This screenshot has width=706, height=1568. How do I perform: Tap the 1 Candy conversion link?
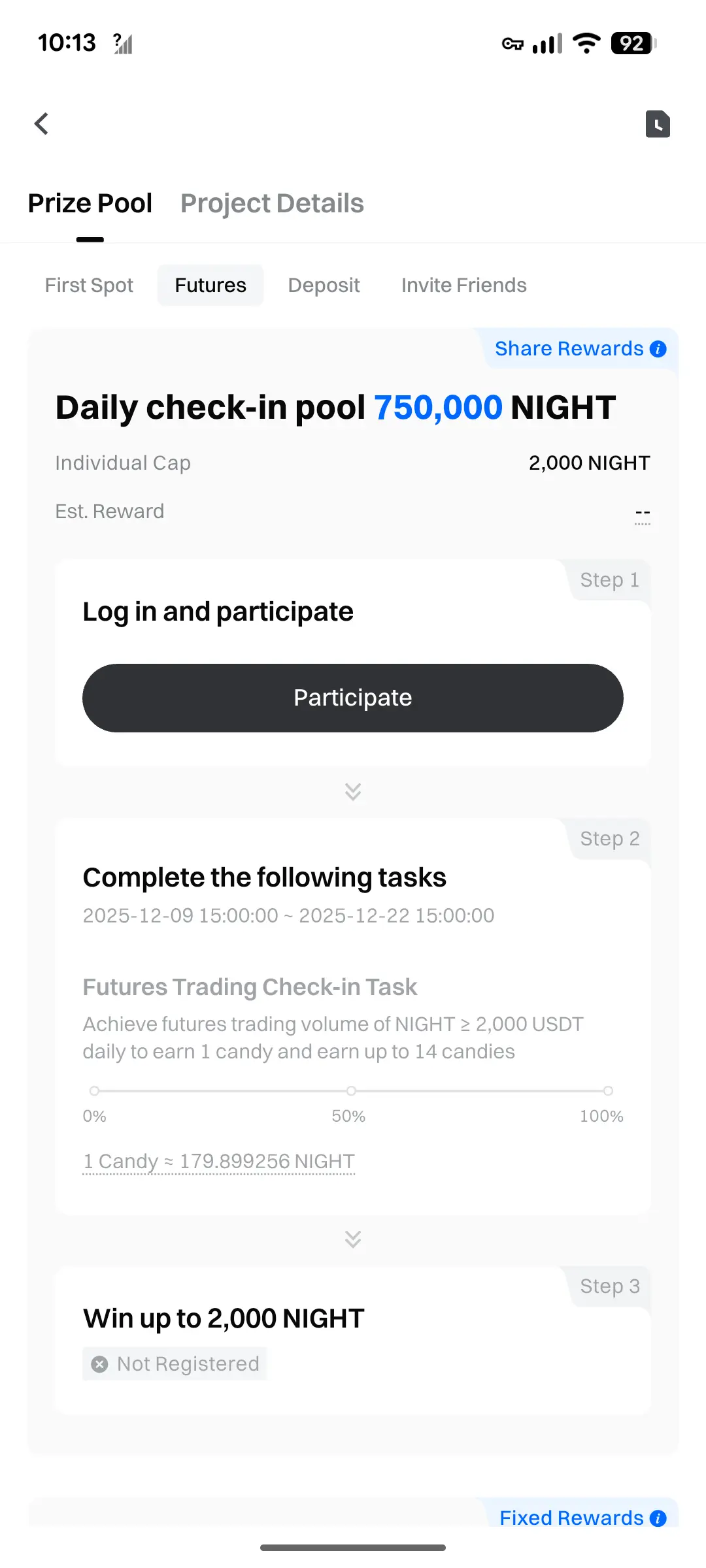click(219, 1162)
